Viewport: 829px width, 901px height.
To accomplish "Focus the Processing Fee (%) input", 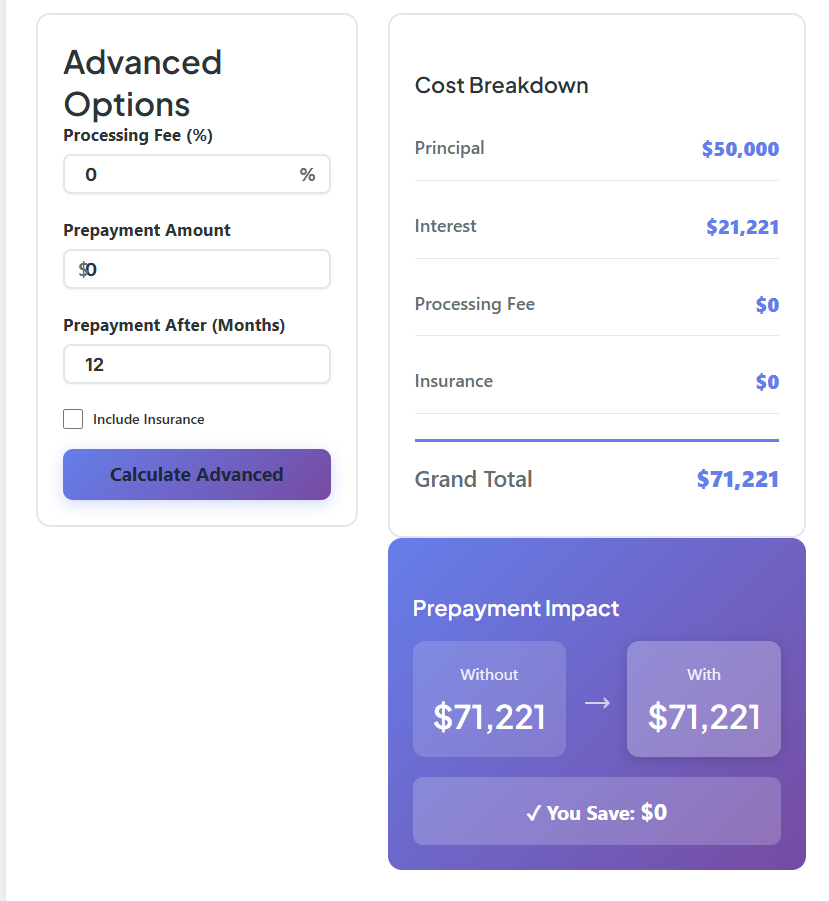I will 185,175.
